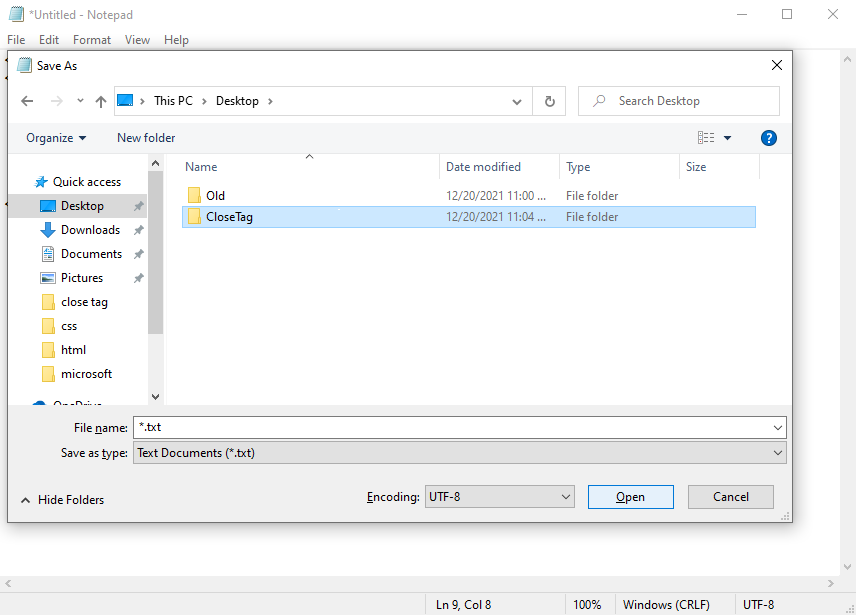This screenshot has height=615, width=856.
Task: Go back using the back arrow
Action: 27,101
